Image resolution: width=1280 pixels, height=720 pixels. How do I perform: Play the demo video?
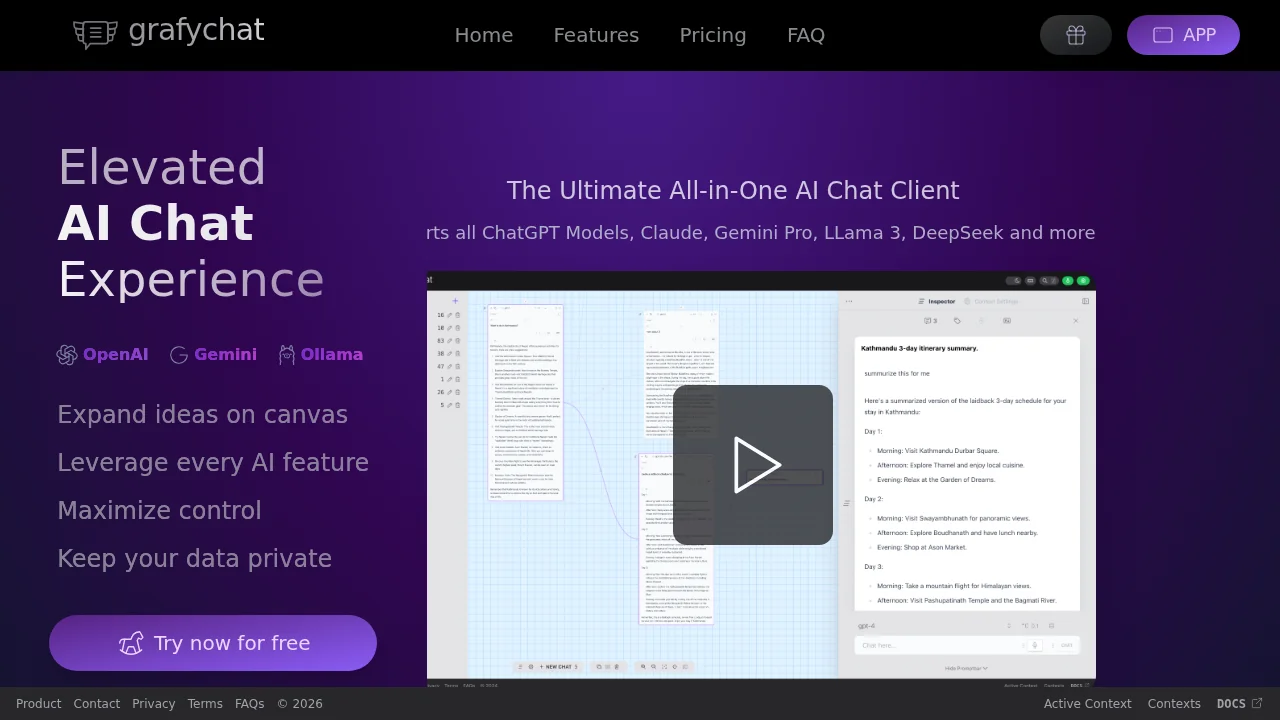click(759, 465)
